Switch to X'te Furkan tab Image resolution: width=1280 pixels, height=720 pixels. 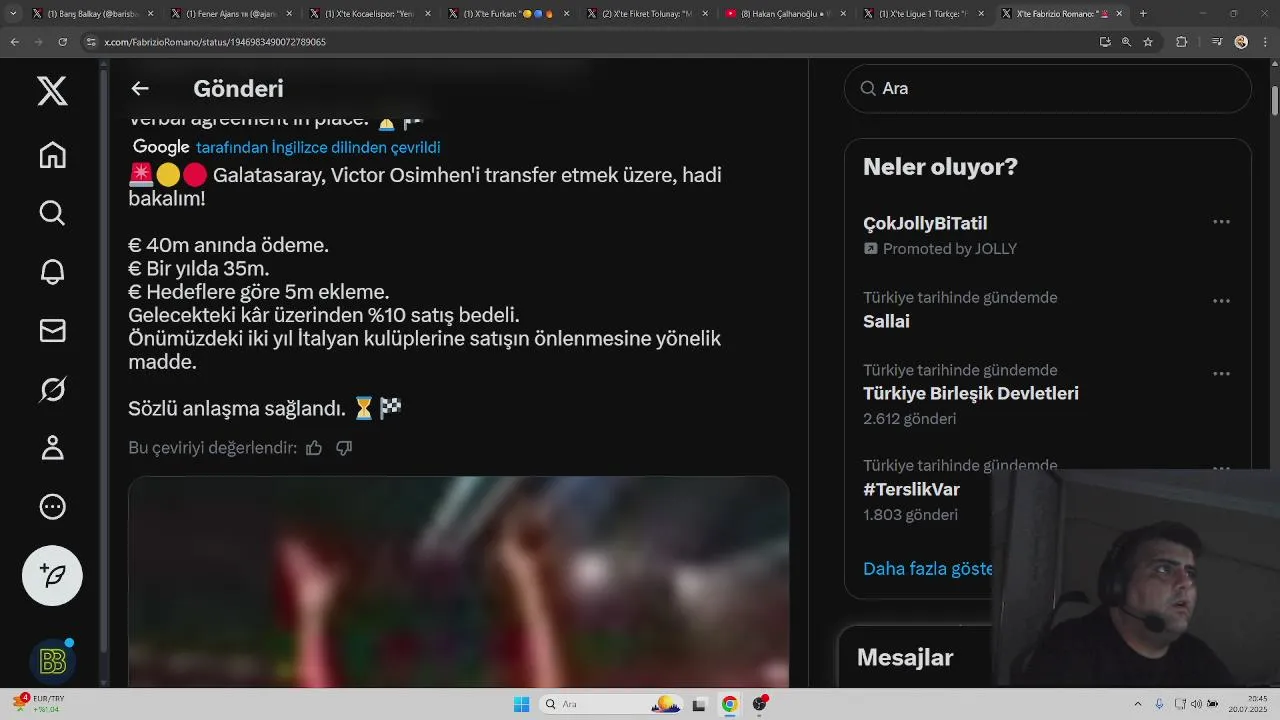(508, 14)
